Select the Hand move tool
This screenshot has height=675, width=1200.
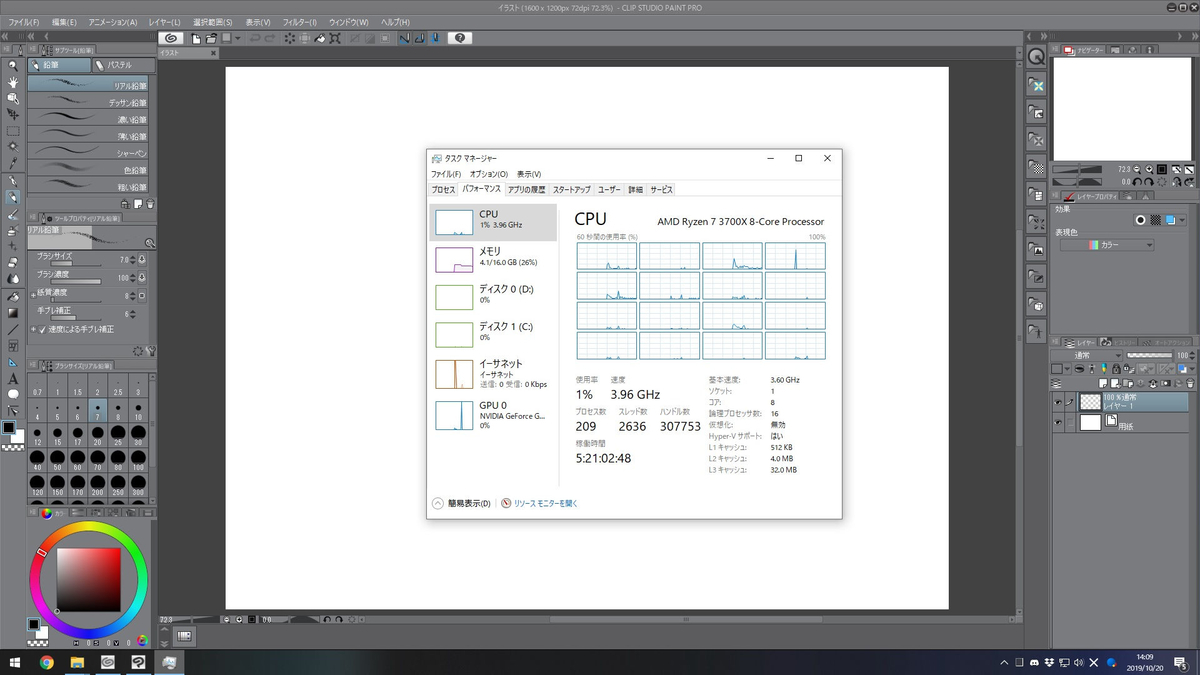[x=13, y=82]
